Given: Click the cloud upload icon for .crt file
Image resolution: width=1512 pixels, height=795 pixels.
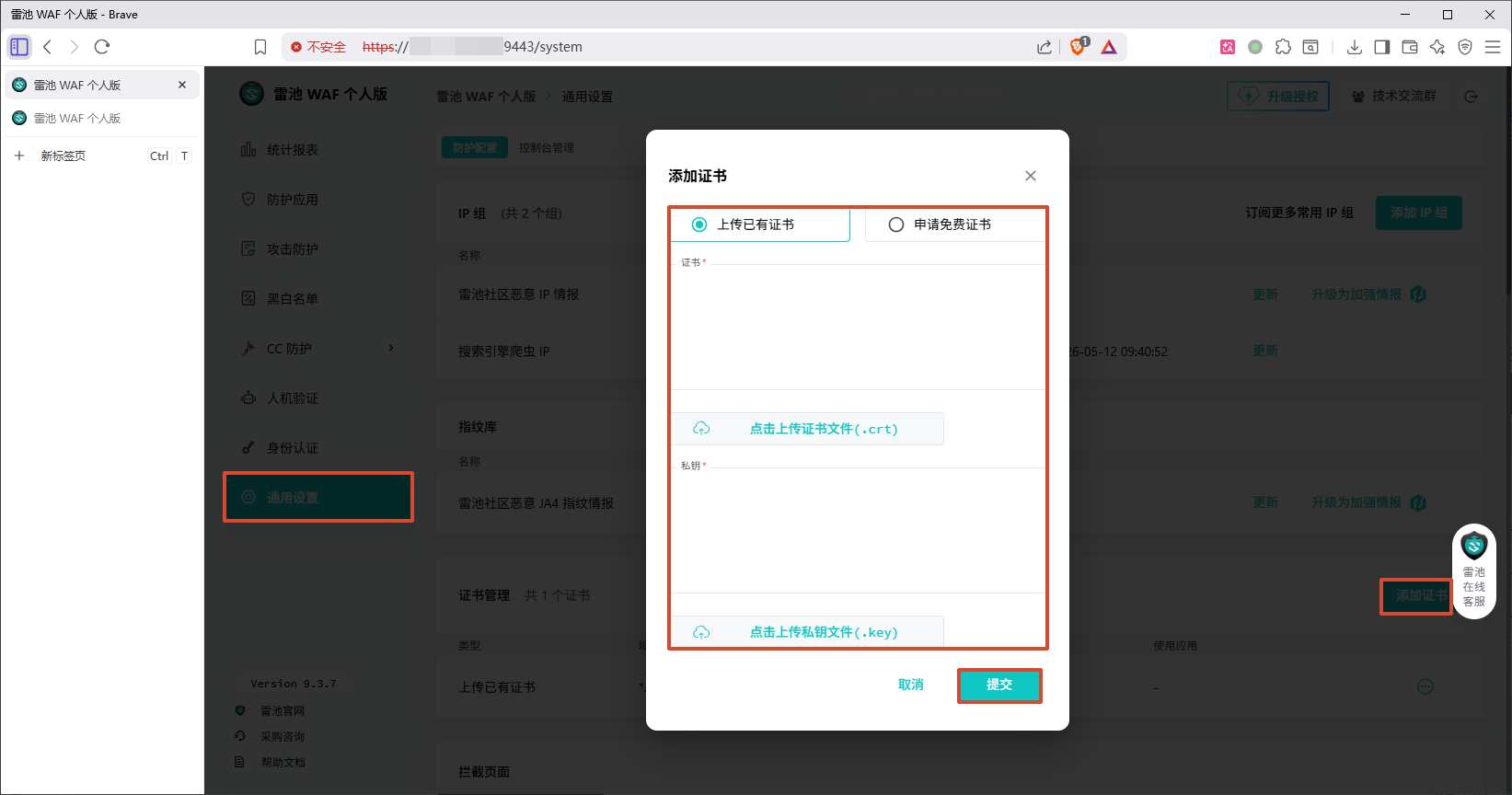Looking at the screenshot, I should [x=701, y=429].
